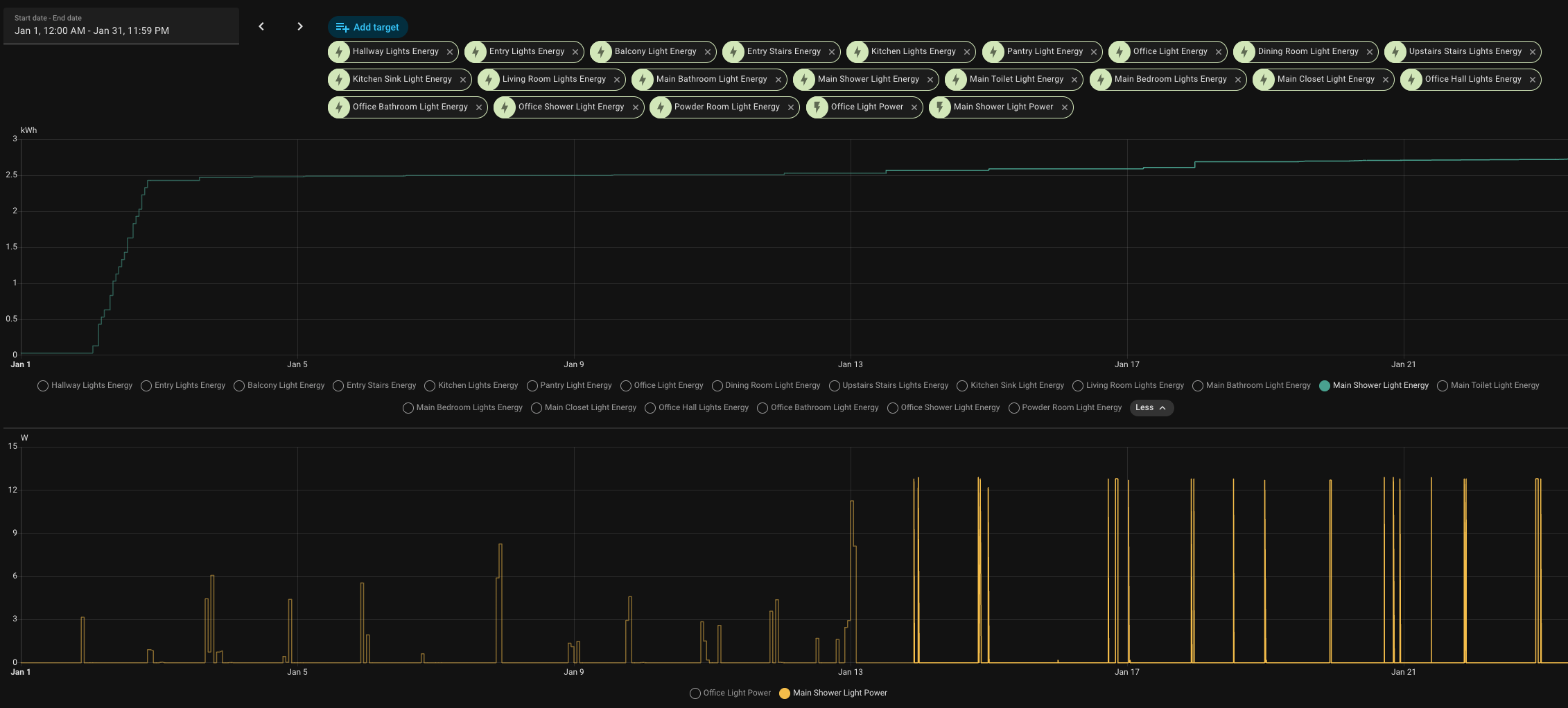This screenshot has height=708, width=1568.
Task: Click the Office Hall Lights Energy chip icon
Action: pyautogui.click(x=1411, y=80)
